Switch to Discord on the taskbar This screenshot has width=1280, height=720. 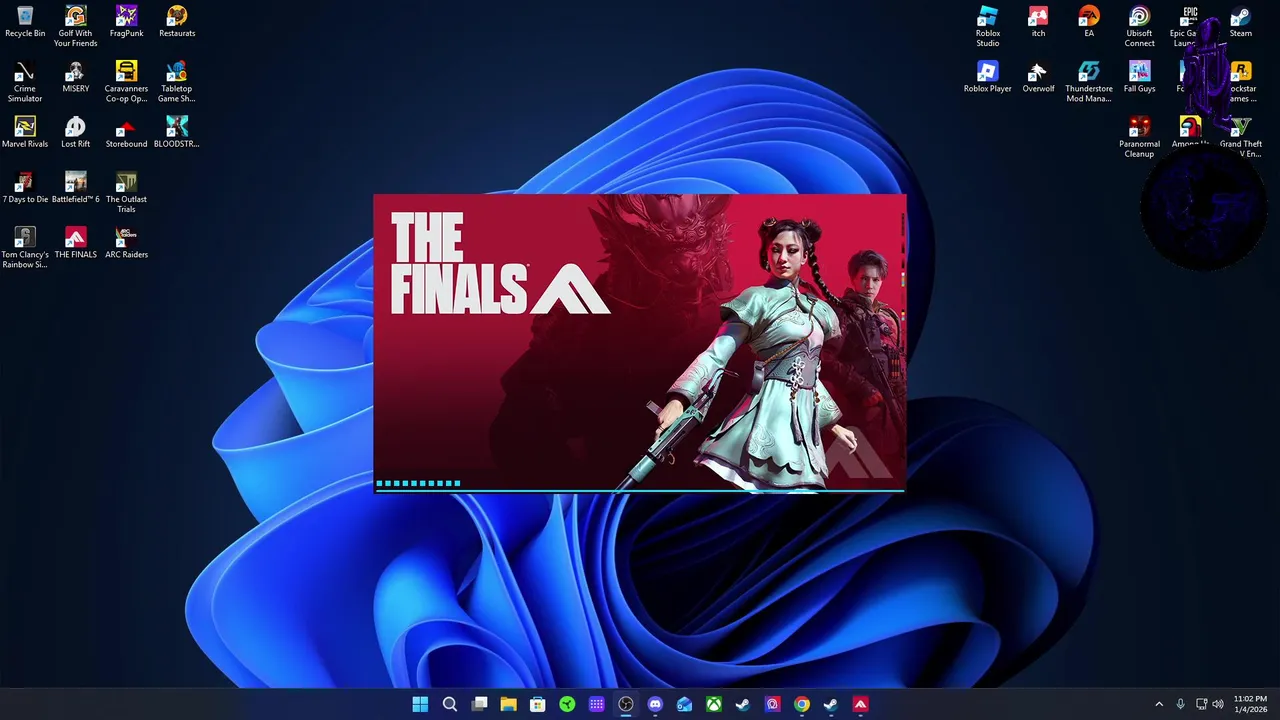(655, 704)
